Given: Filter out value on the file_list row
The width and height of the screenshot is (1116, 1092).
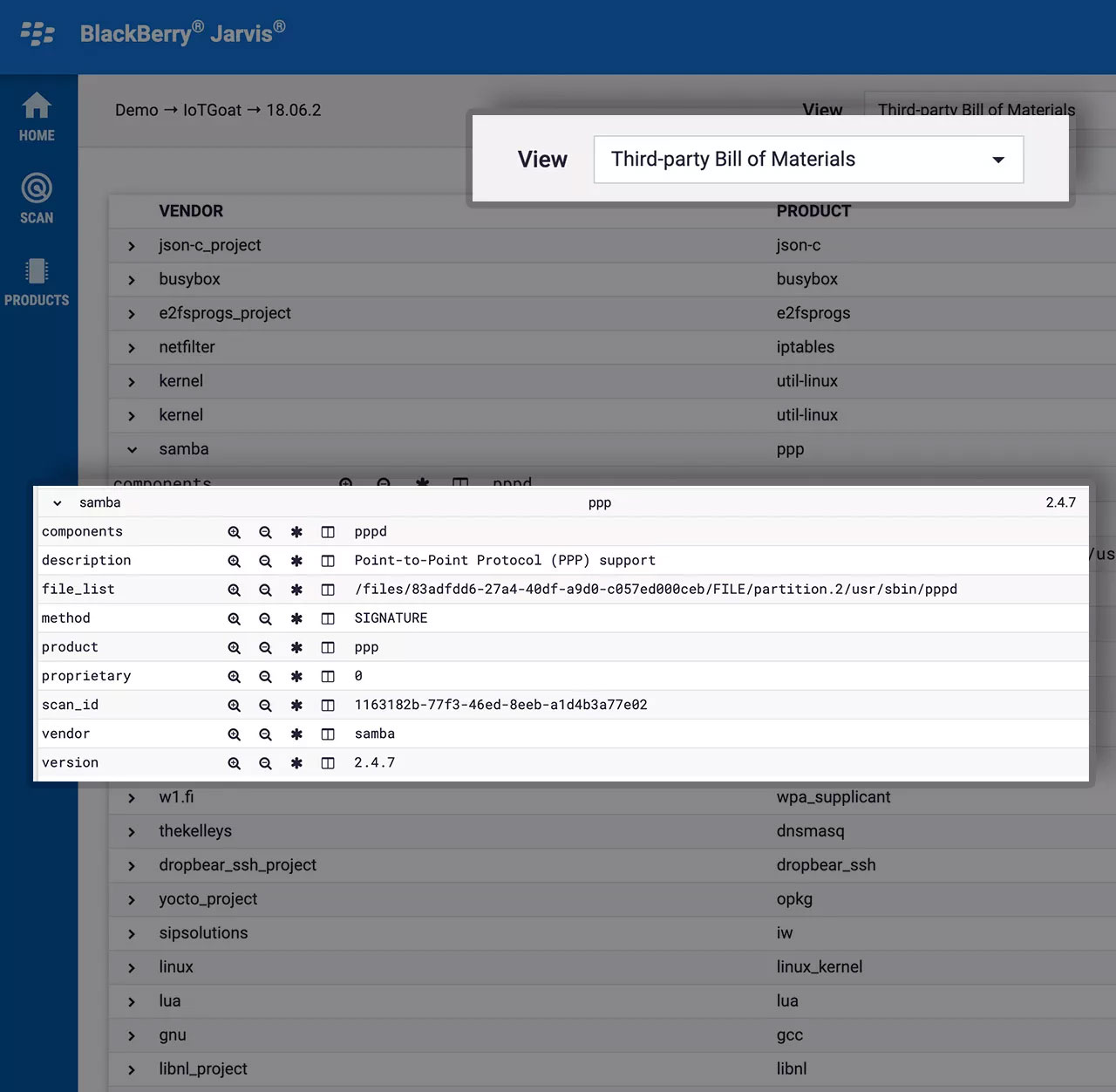Looking at the screenshot, I should [x=265, y=590].
